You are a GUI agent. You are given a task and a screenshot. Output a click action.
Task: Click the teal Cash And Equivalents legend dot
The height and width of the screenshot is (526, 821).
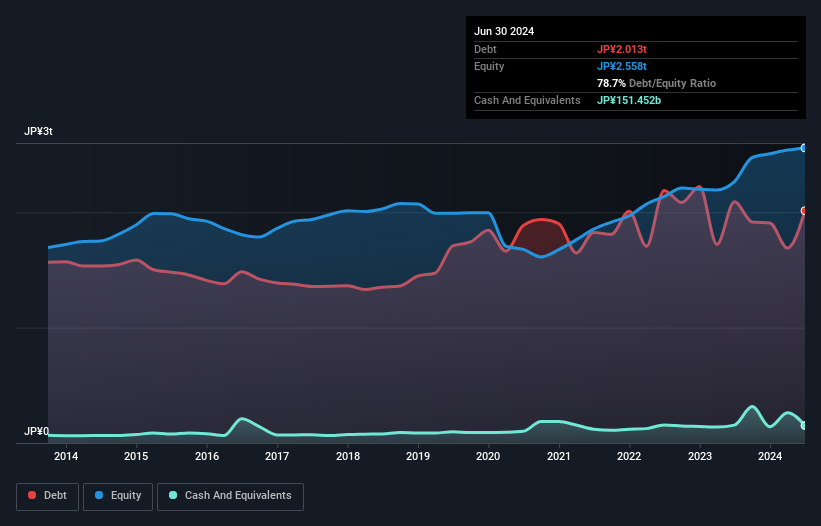point(173,495)
